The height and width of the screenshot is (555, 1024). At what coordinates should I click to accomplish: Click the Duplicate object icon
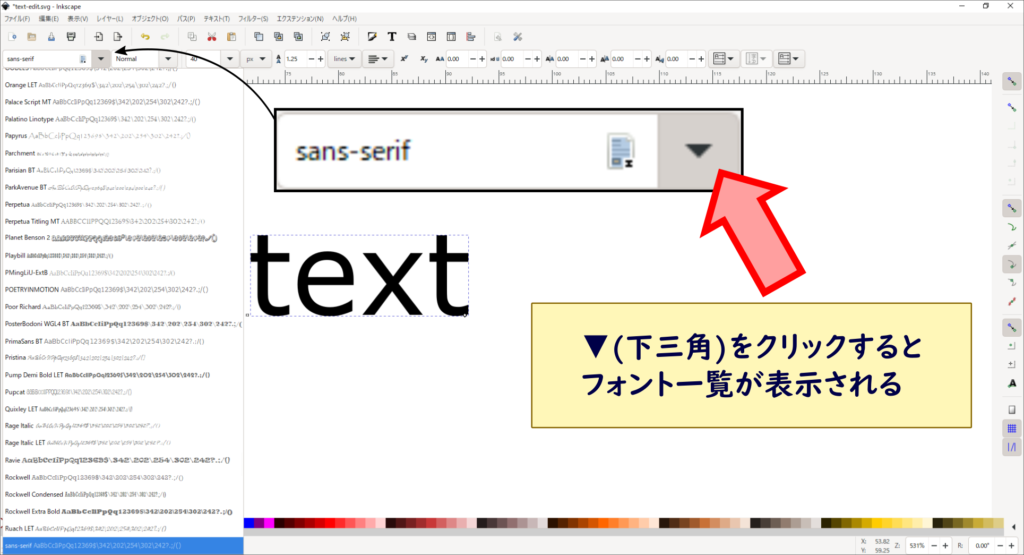pos(259,37)
